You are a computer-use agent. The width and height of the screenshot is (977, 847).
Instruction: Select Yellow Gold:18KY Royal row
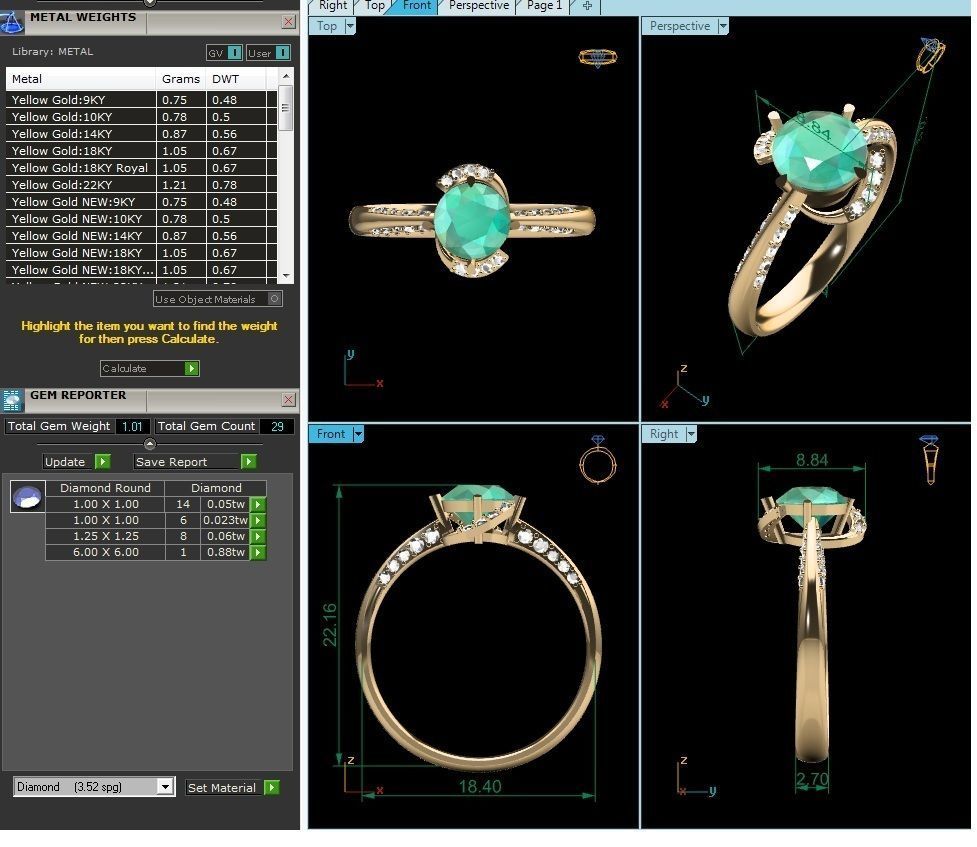click(x=141, y=168)
